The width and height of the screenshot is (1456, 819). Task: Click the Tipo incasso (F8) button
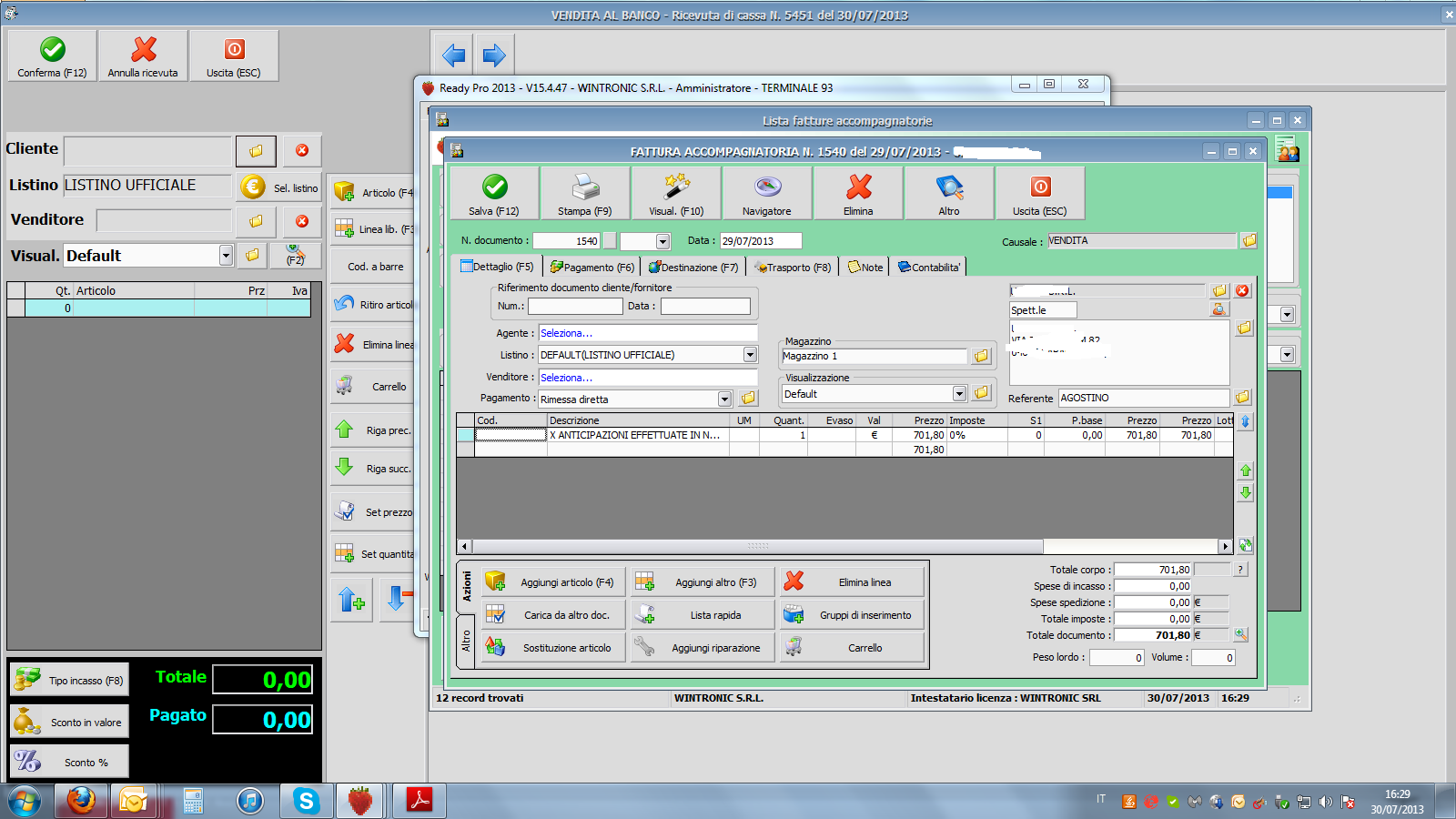pyautogui.click(x=69, y=681)
